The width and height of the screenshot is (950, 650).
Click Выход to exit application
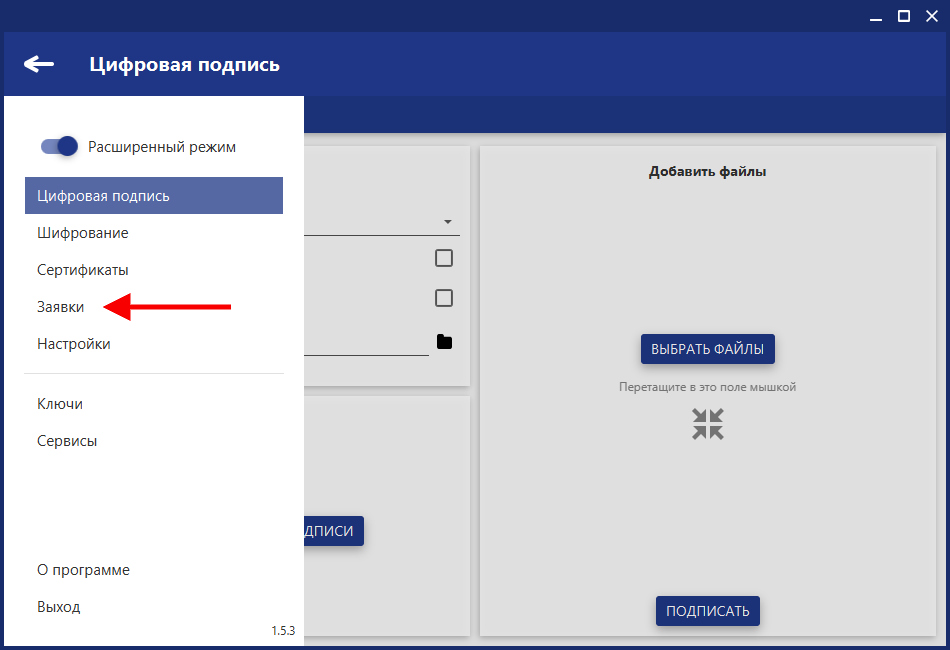pos(59,607)
